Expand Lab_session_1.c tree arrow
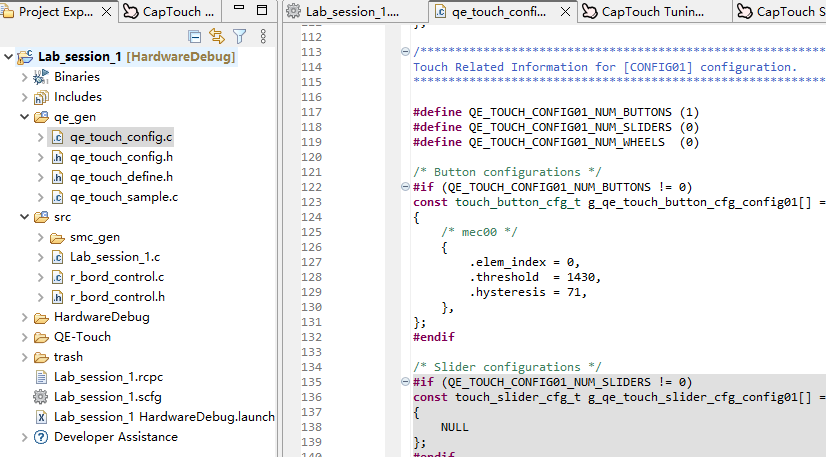 pos(41,257)
